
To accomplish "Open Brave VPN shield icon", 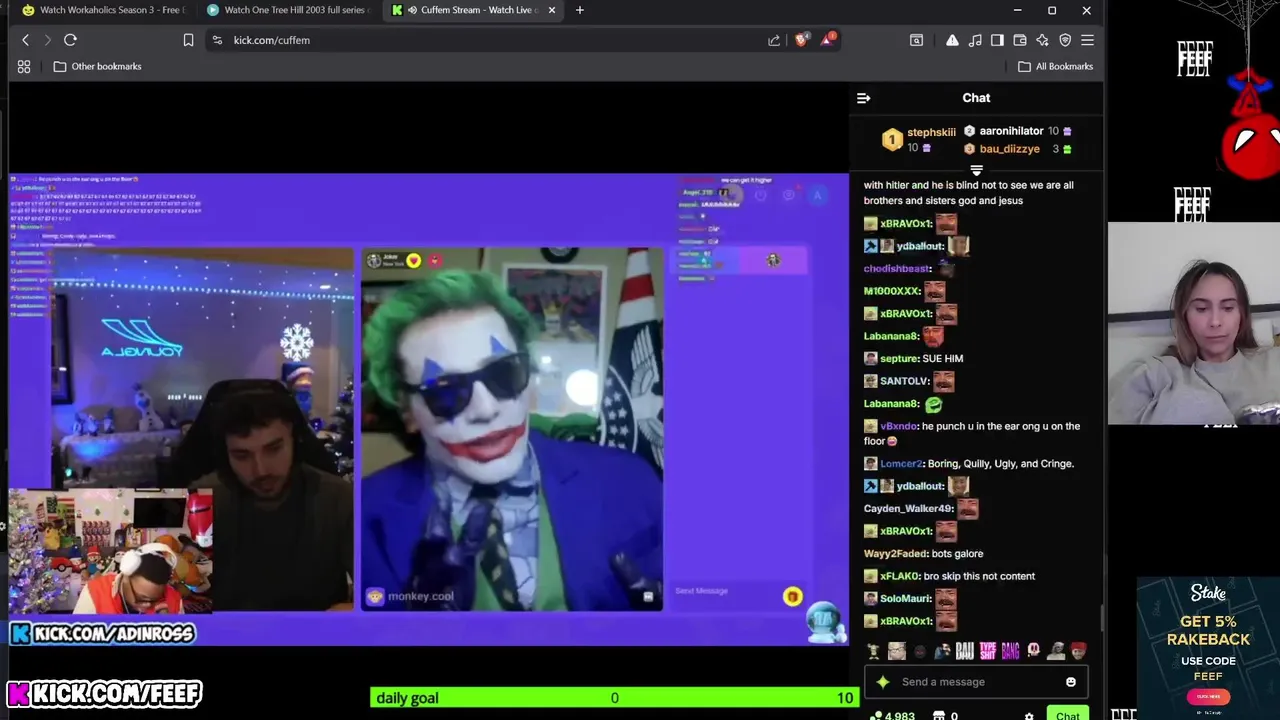I will tap(1065, 40).
